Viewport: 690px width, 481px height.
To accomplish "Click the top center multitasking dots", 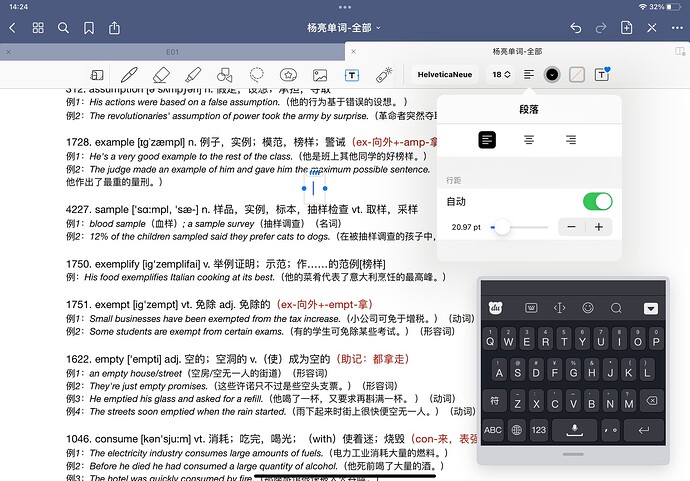I will coord(345,7).
